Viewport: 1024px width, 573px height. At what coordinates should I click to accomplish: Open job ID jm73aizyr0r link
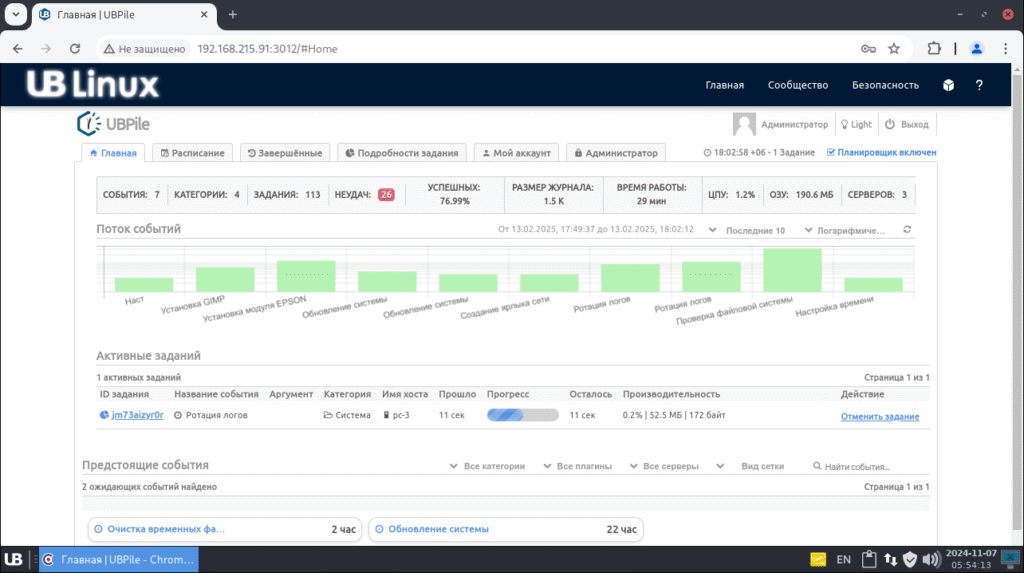point(137,415)
